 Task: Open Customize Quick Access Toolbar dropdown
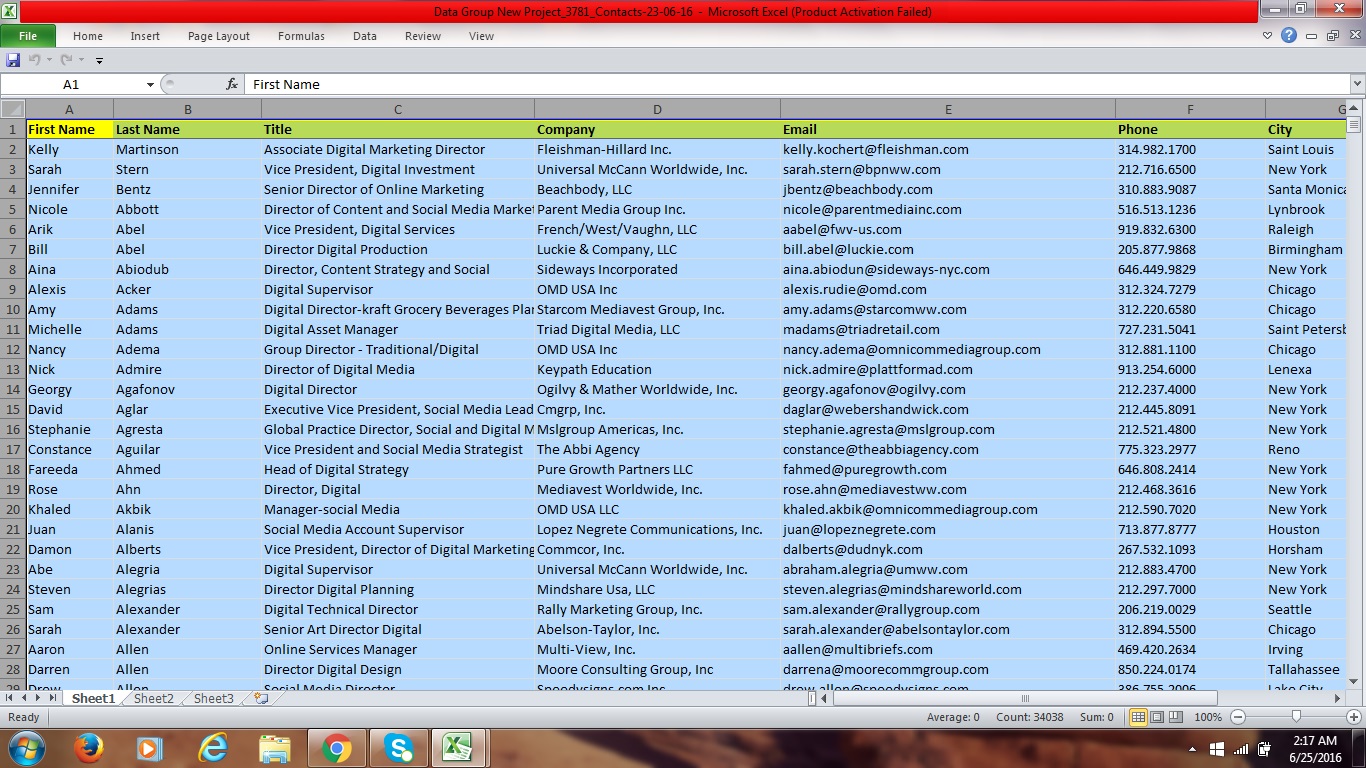pos(99,61)
